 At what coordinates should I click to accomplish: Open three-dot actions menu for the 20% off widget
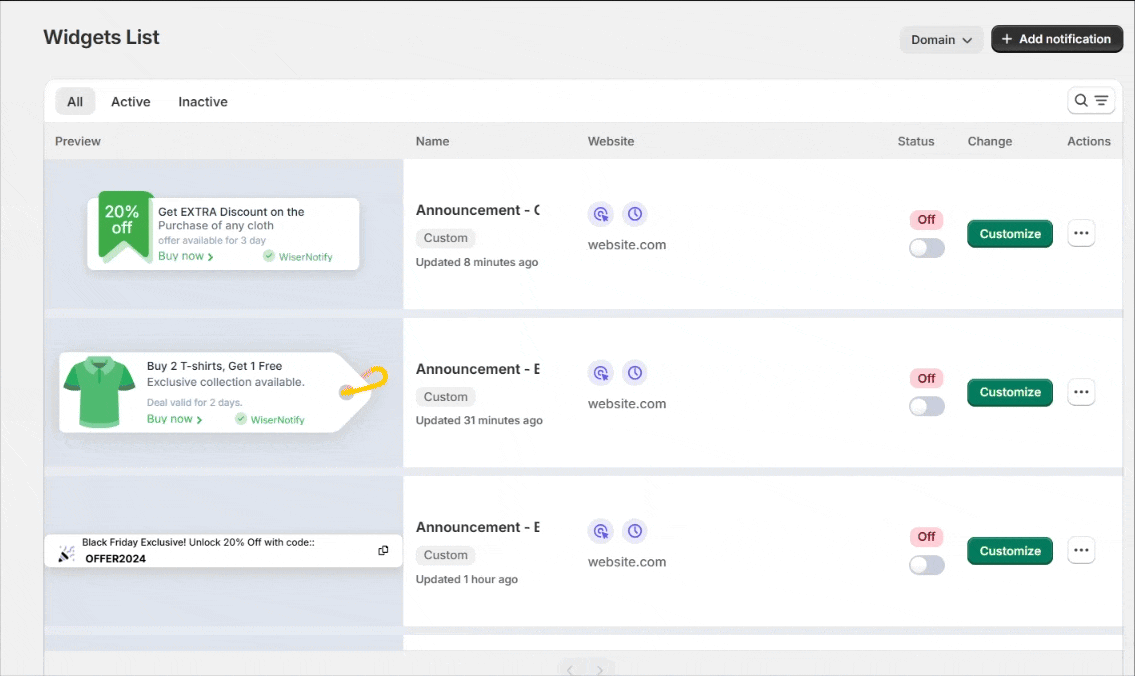(1080, 234)
